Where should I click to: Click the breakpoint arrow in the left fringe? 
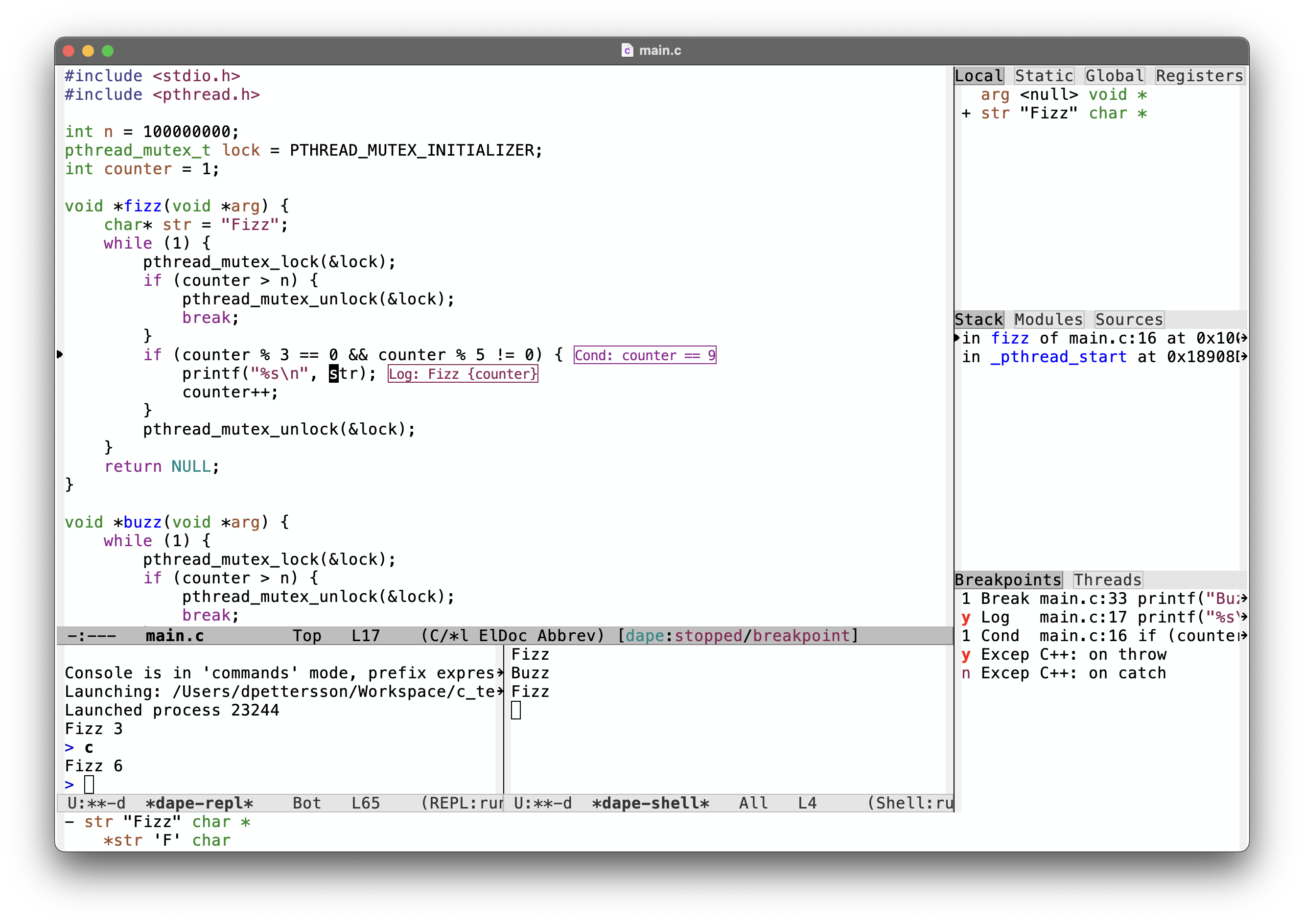(60, 354)
